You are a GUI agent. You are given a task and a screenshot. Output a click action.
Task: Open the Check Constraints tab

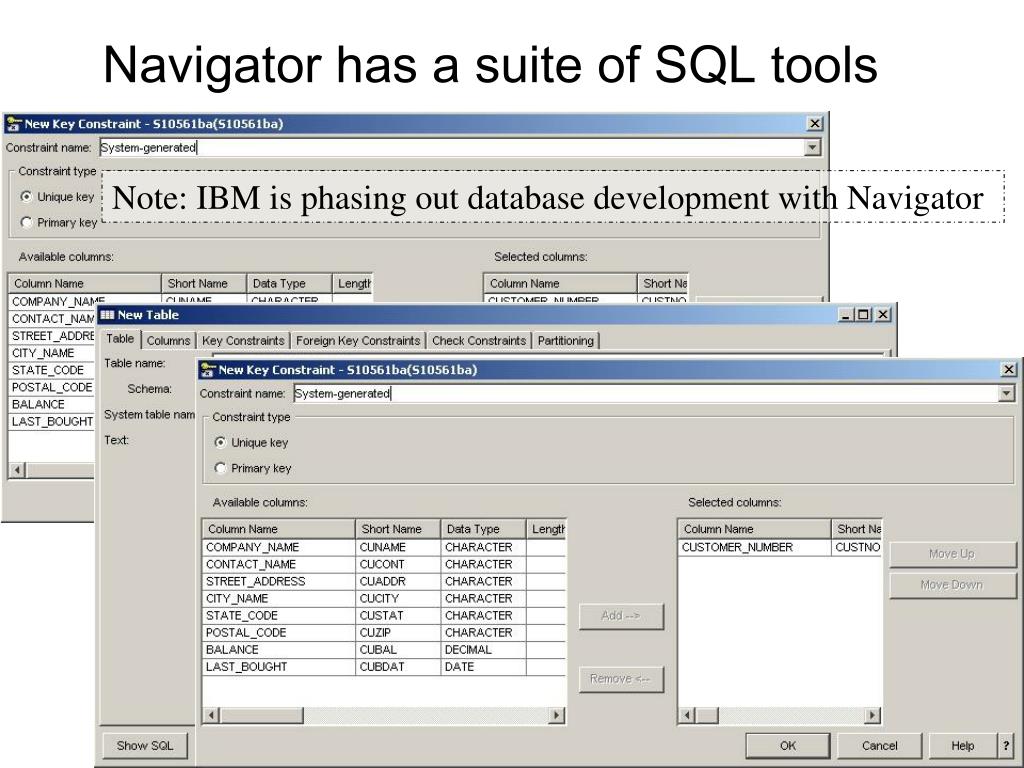479,340
